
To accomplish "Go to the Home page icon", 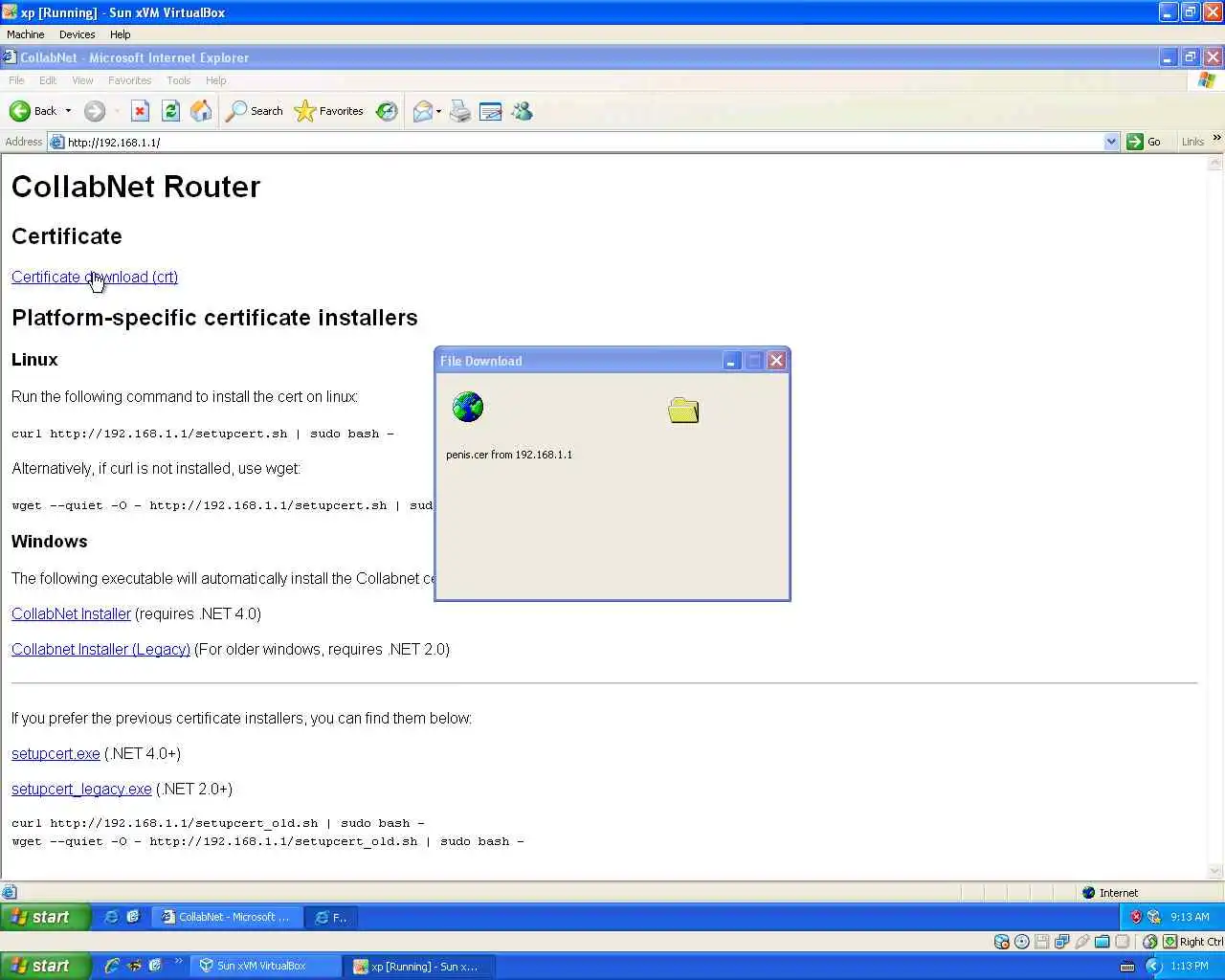I will pyautogui.click(x=201, y=111).
